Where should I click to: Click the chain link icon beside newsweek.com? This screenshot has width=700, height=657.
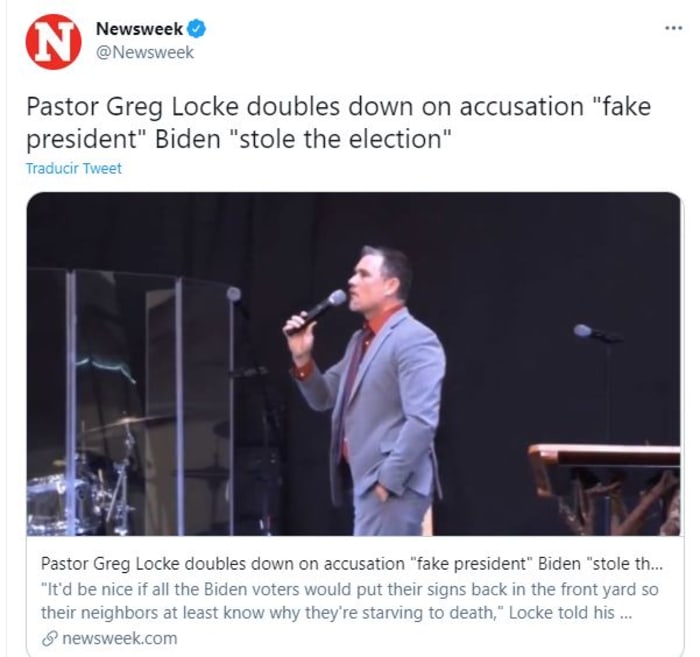[50, 638]
